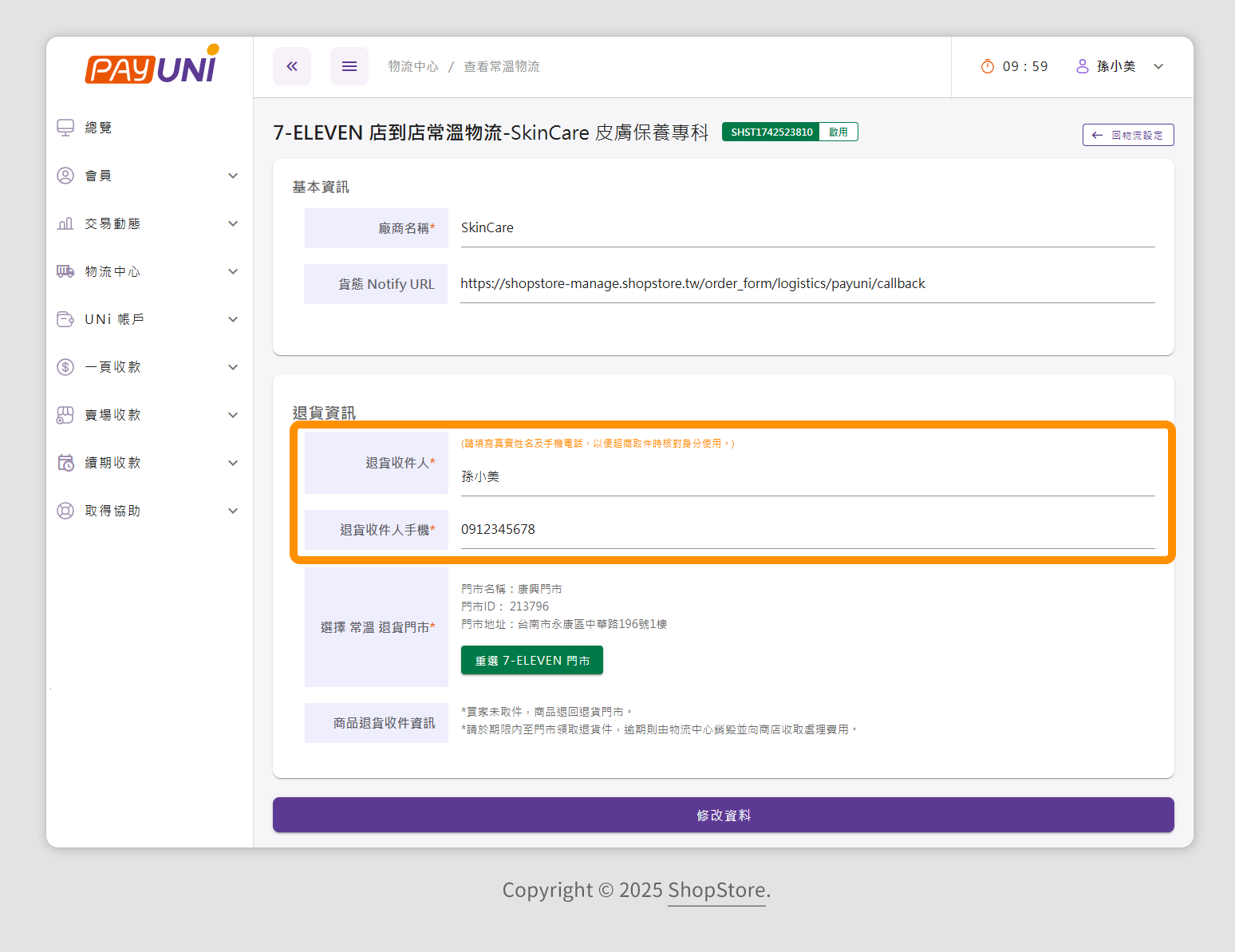Image resolution: width=1235 pixels, height=952 pixels.
Task: Select 交易動態 sidebar item
Action: [149, 223]
